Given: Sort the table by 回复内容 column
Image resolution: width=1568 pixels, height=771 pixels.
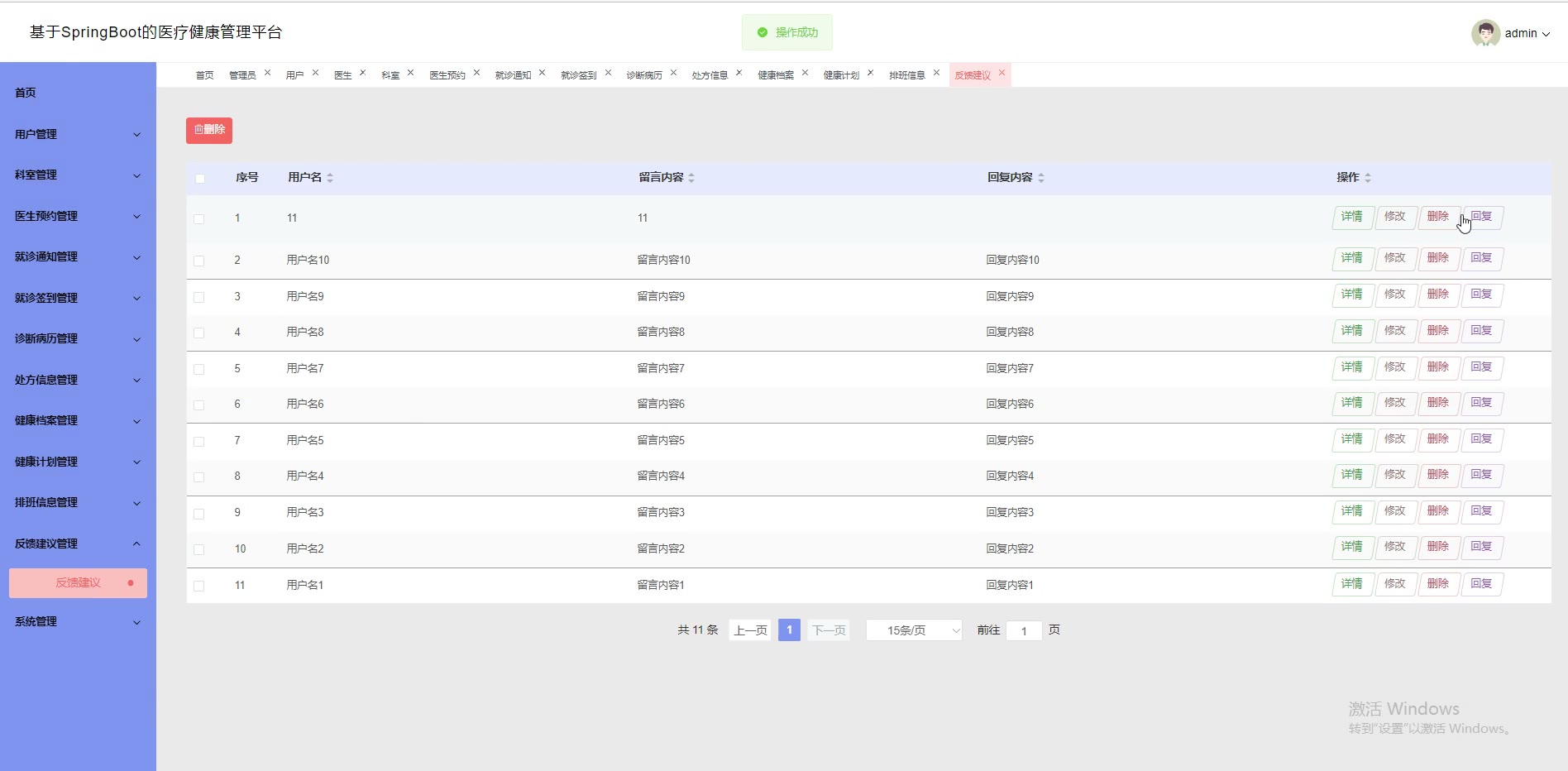Looking at the screenshot, I should (1041, 178).
